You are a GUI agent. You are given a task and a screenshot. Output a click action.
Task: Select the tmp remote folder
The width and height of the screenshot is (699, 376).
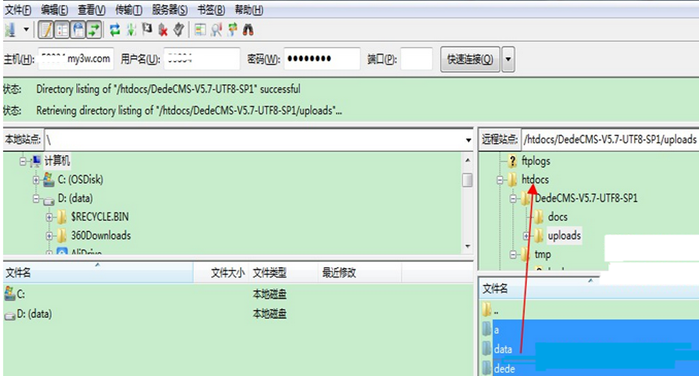pos(543,254)
